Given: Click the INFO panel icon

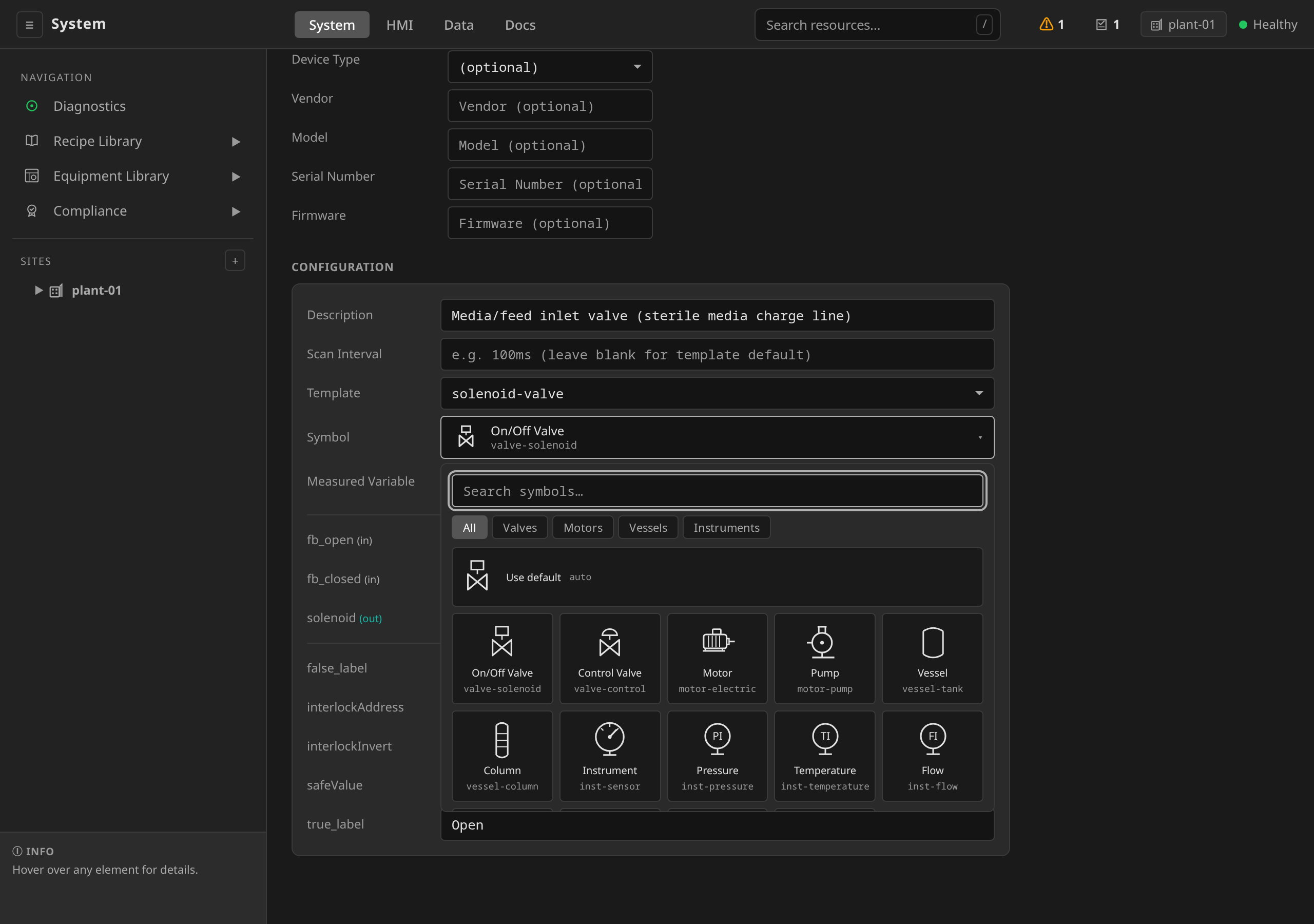Looking at the screenshot, I should click(18, 851).
